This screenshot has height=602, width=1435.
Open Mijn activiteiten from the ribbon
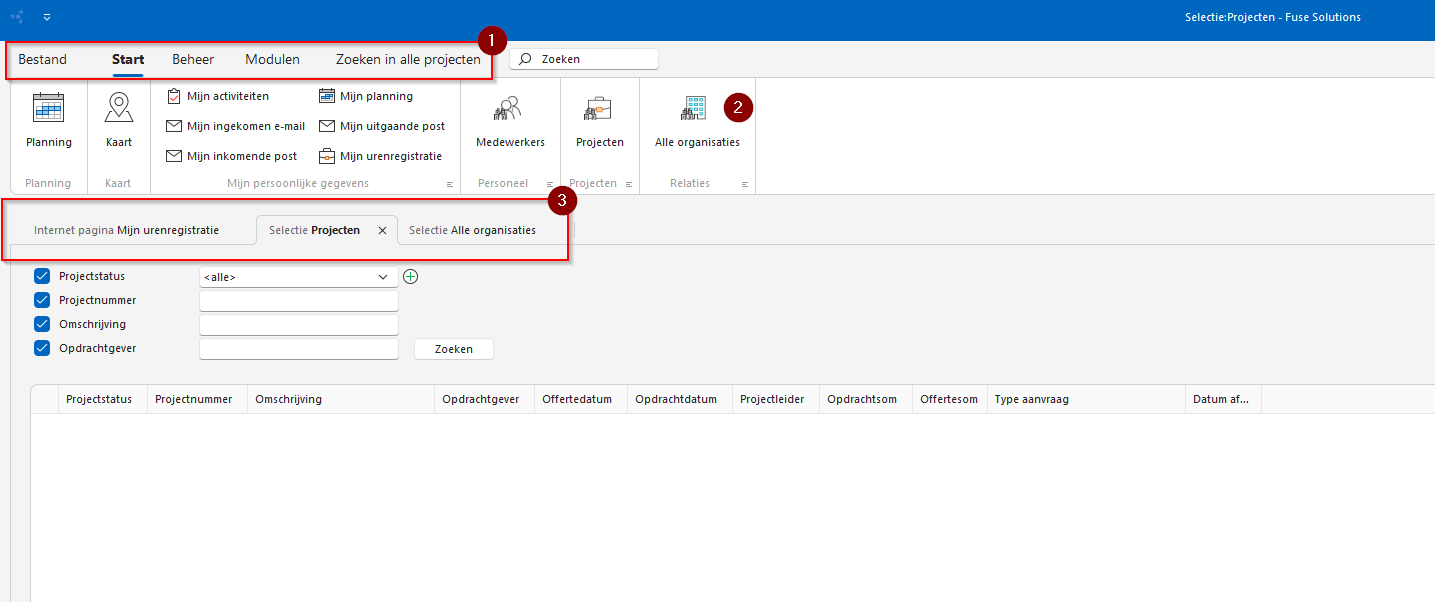(217, 96)
